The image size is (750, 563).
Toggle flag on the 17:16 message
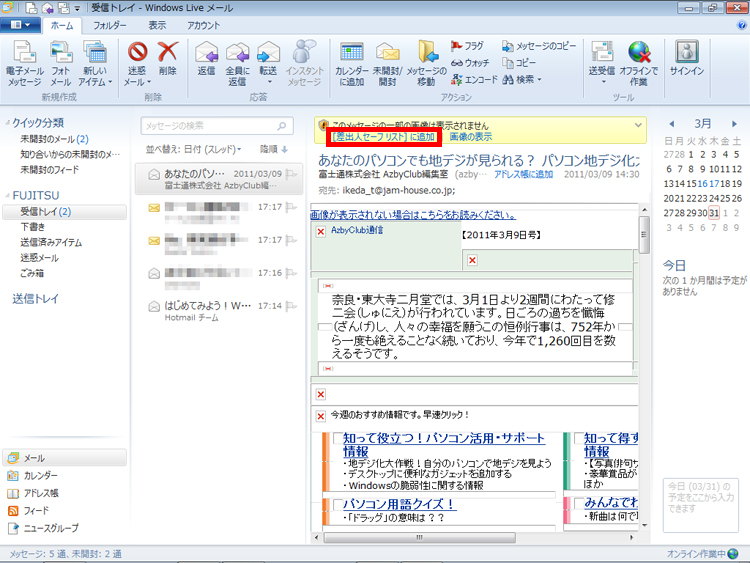click(x=291, y=273)
